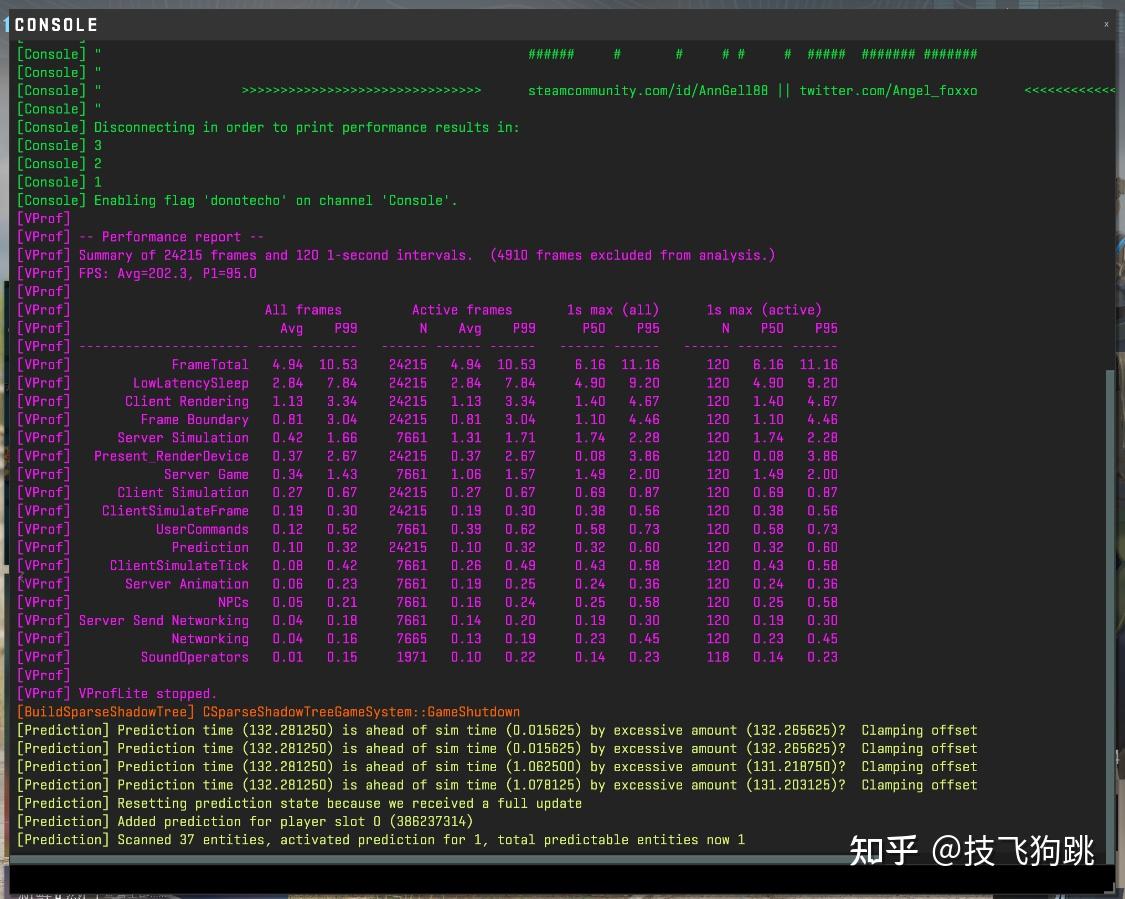Viewport: 1125px width, 899px height.
Task: Click the LowLatencySleep row label
Action: coord(190,383)
